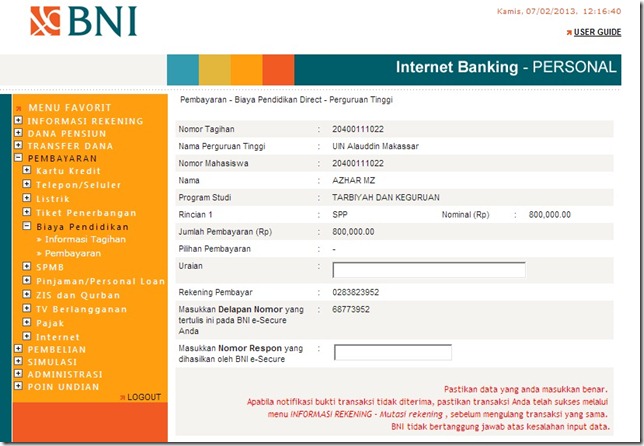Click challenge number 68773952
644x446 pixels.
click(351, 309)
